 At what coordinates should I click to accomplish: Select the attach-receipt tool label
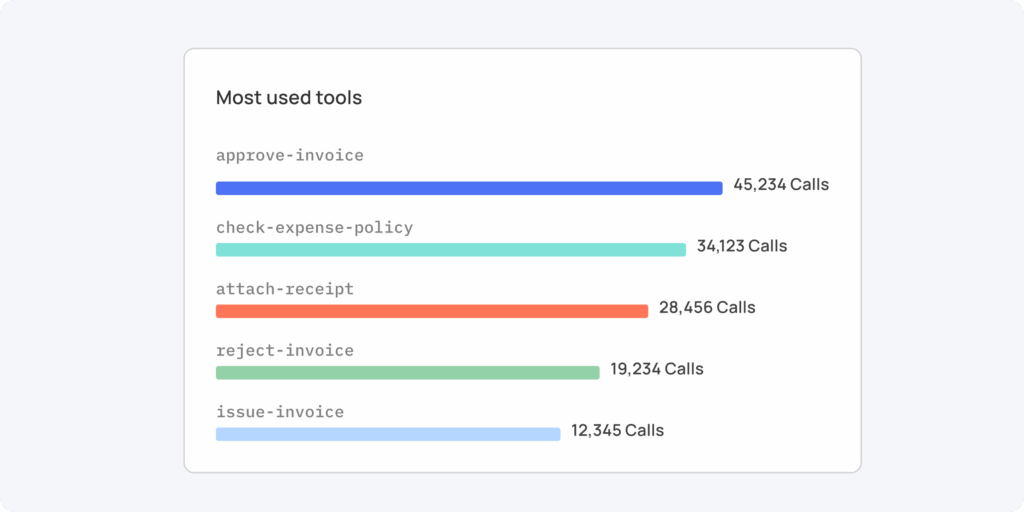click(x=285, y=289)
